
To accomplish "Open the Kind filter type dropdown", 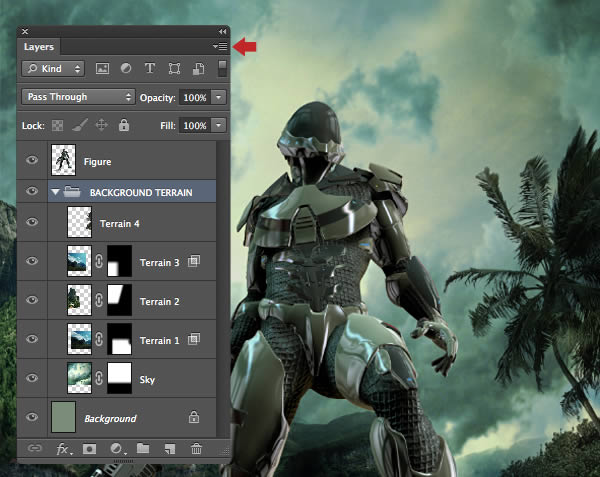I will tap(53, 68).
